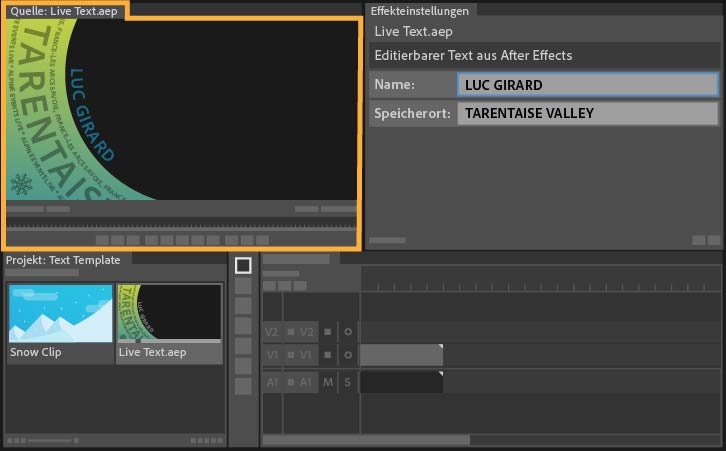This screenshot has width=726, height=451.
Task: Click the Snow Clip name label
Action: point(36,352)
